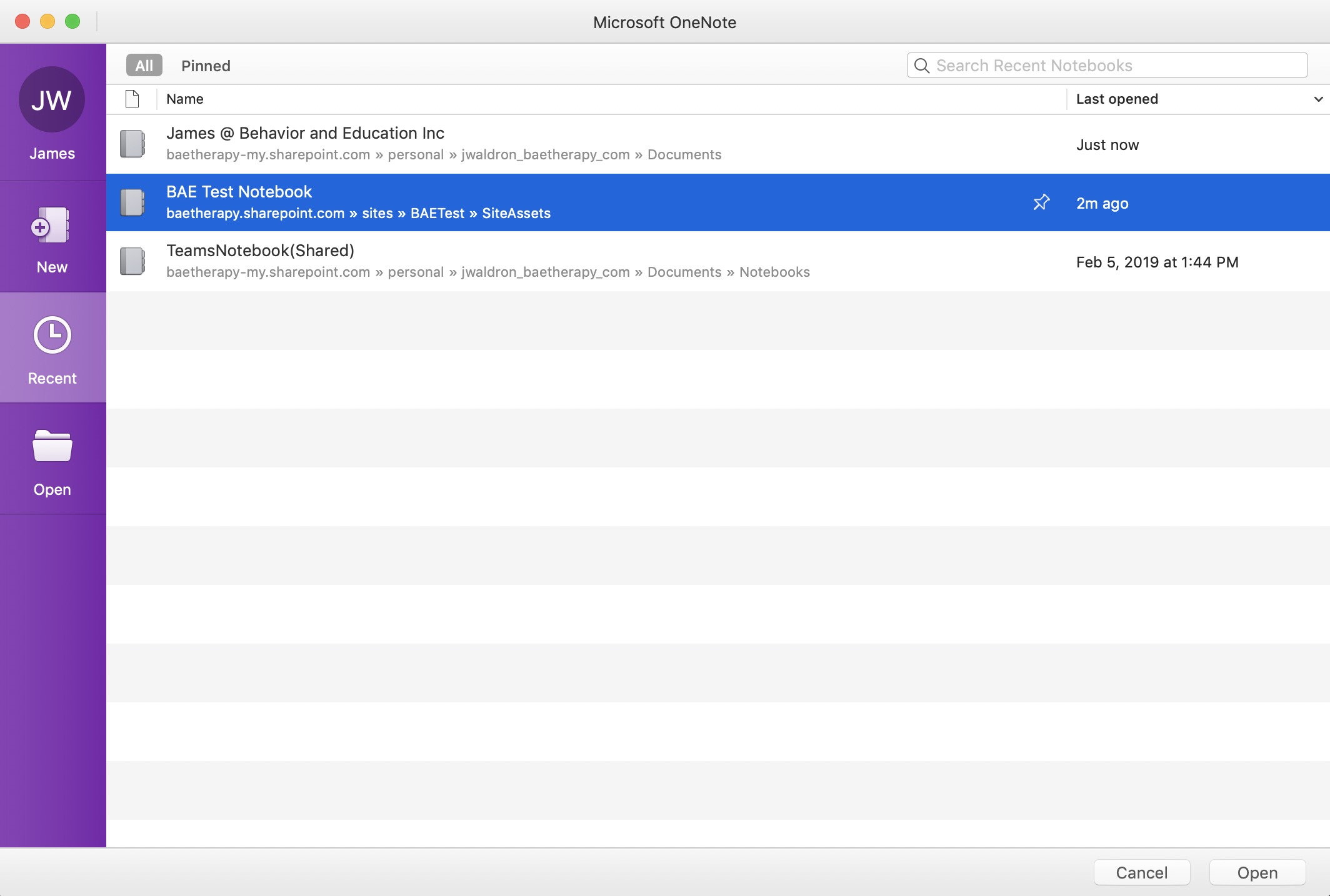The image size is (1330, 896).
Task: Select the Recent clock icon
Action: click(52, 336)
